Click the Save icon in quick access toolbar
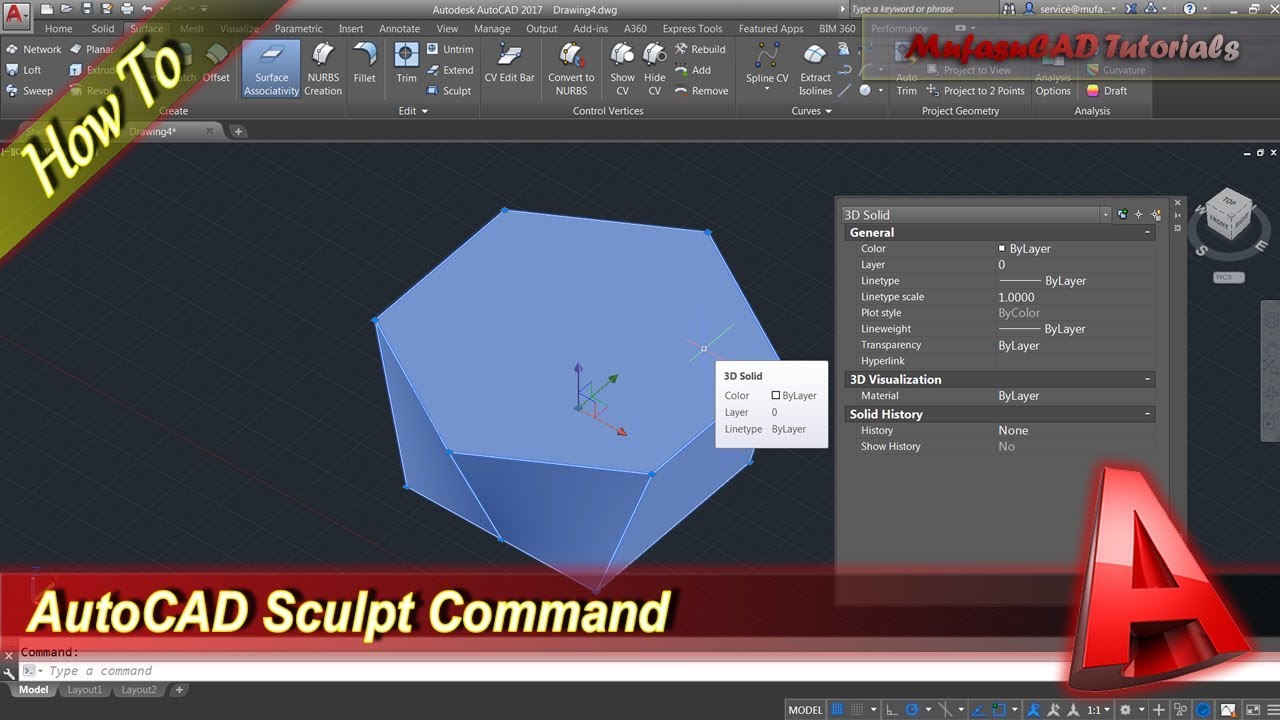The image size is (1280, 720). 86,9
